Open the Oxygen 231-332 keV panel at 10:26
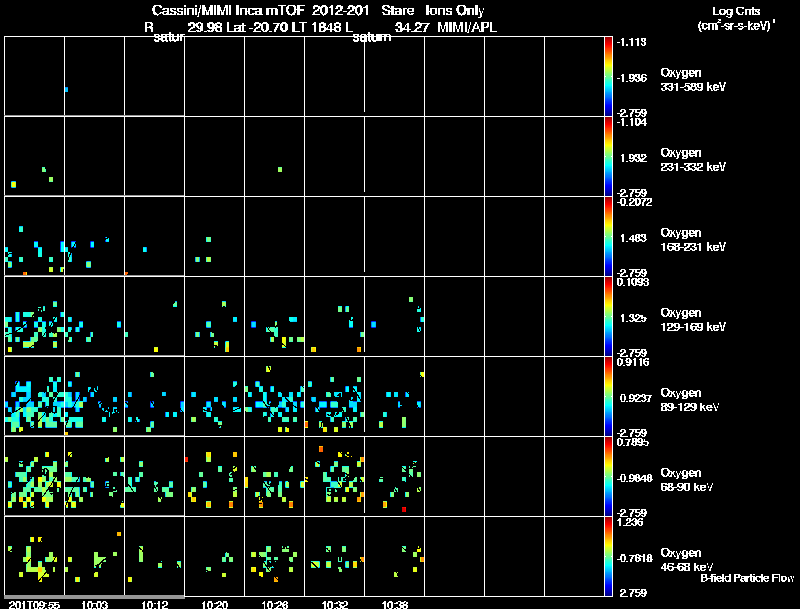800x609 pixels. pyautogui.click(x=274, y=156)
